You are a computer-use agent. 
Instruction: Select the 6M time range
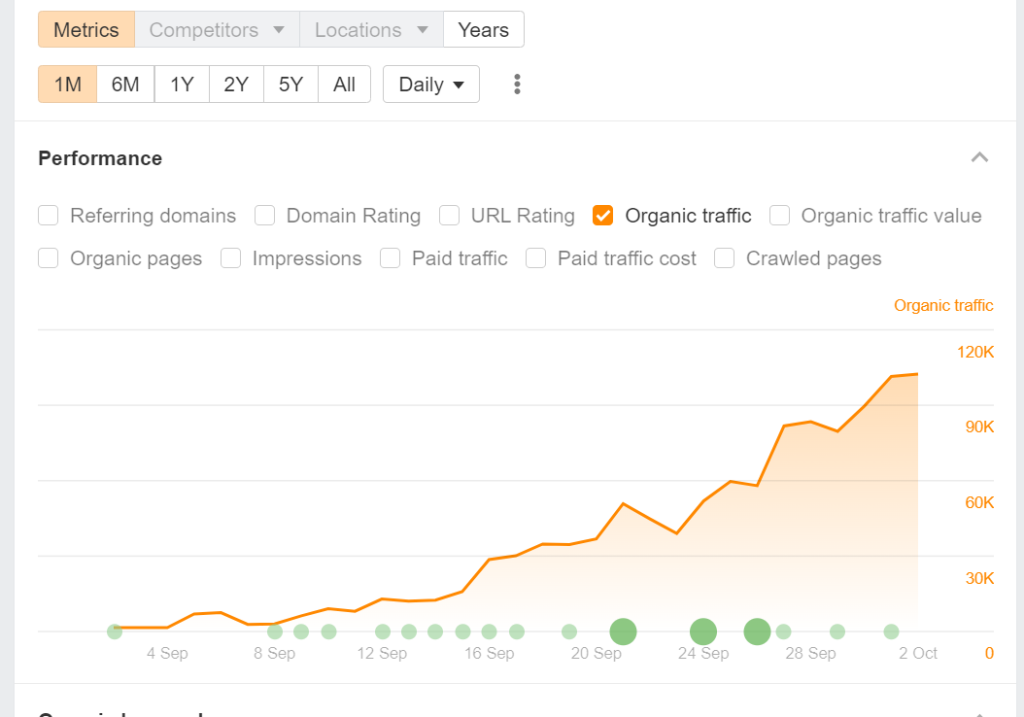tap(124, 84)
